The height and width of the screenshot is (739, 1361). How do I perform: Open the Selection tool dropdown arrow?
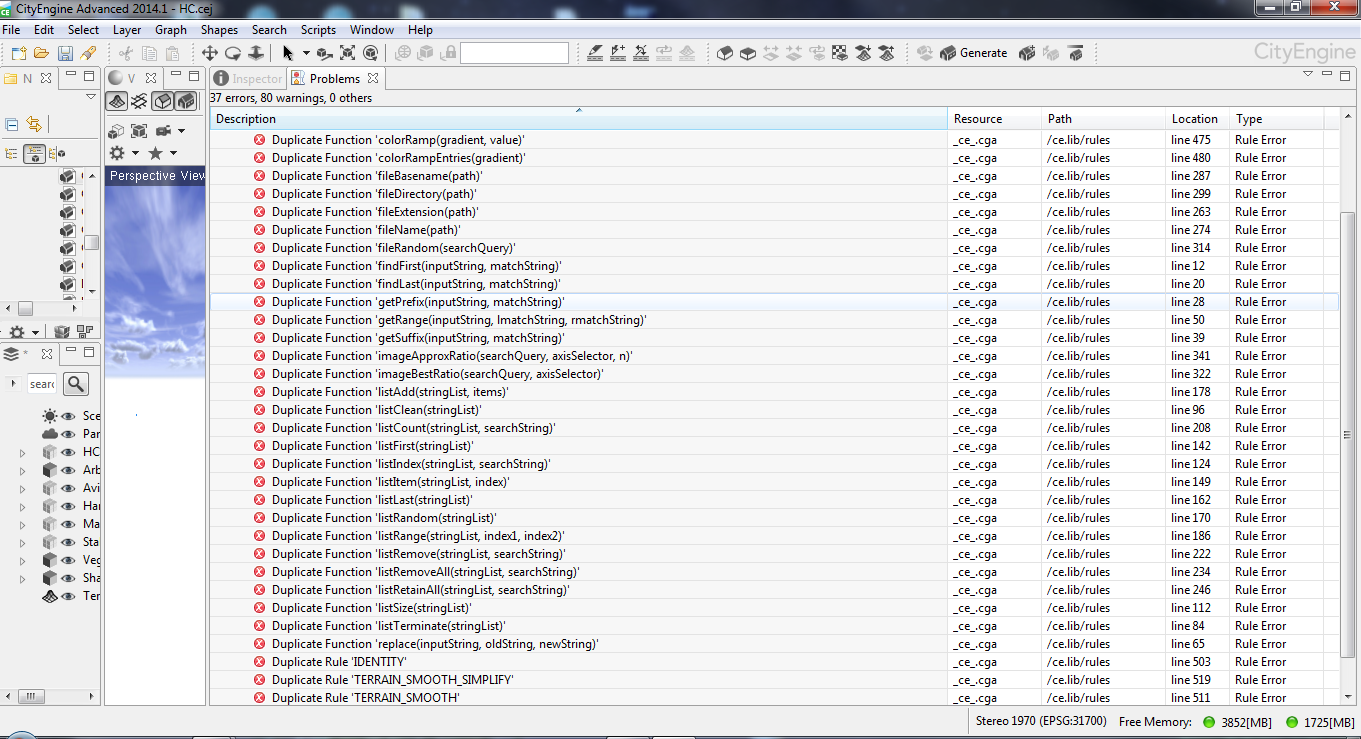(x=306, y=53)
